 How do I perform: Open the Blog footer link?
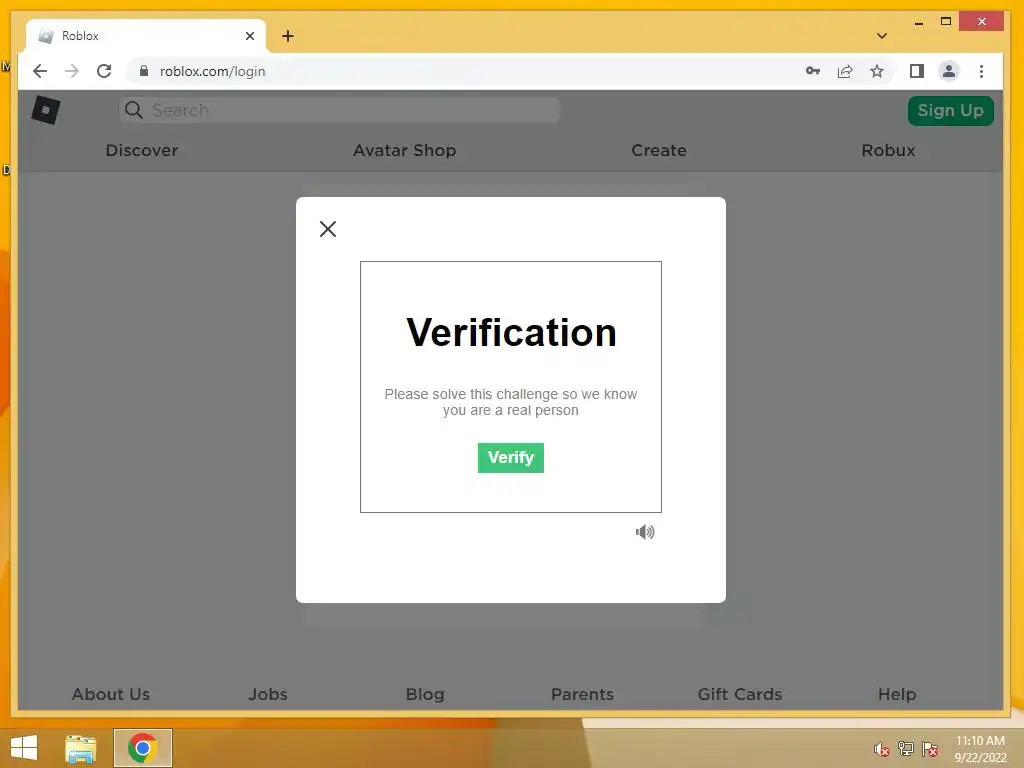425,694
